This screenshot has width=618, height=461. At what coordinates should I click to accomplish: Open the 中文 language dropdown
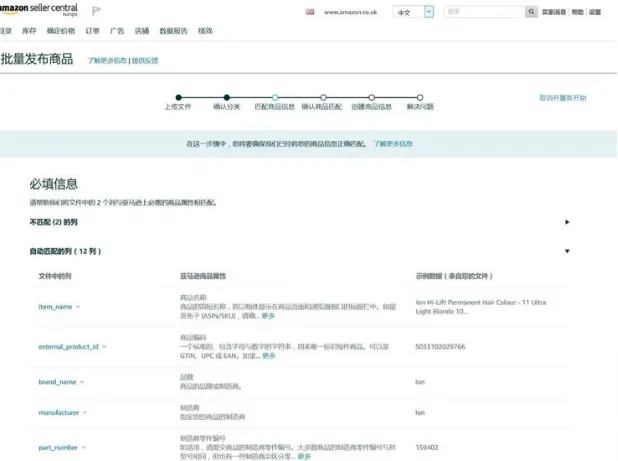413,12
